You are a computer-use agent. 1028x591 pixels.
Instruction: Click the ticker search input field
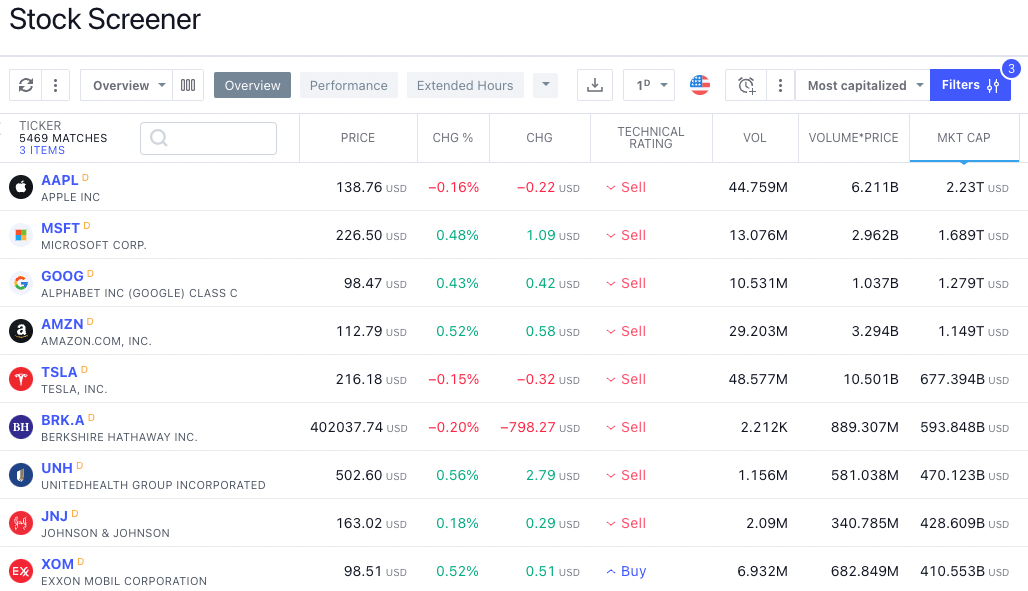tap(208, 138)
